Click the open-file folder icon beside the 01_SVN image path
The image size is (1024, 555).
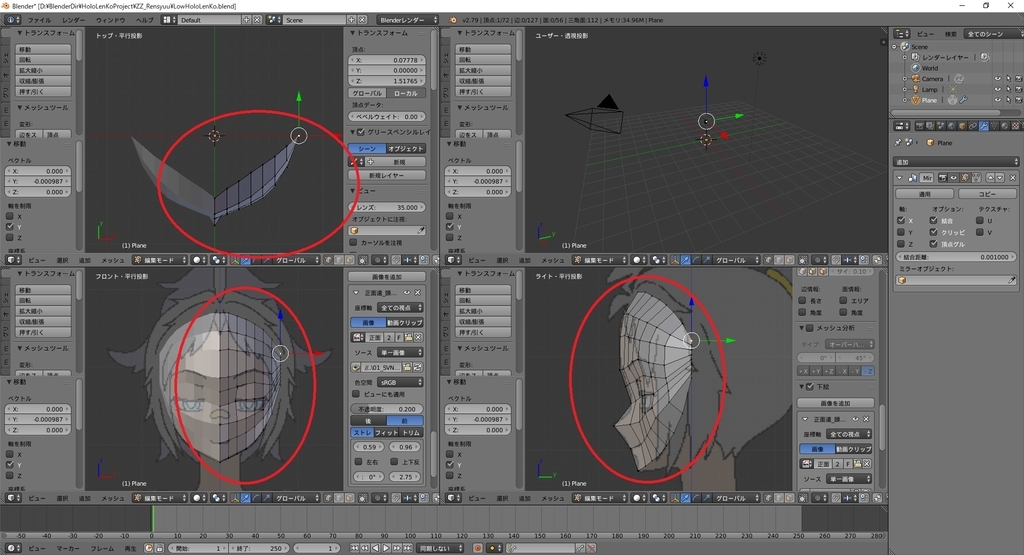tap(407, 367)
